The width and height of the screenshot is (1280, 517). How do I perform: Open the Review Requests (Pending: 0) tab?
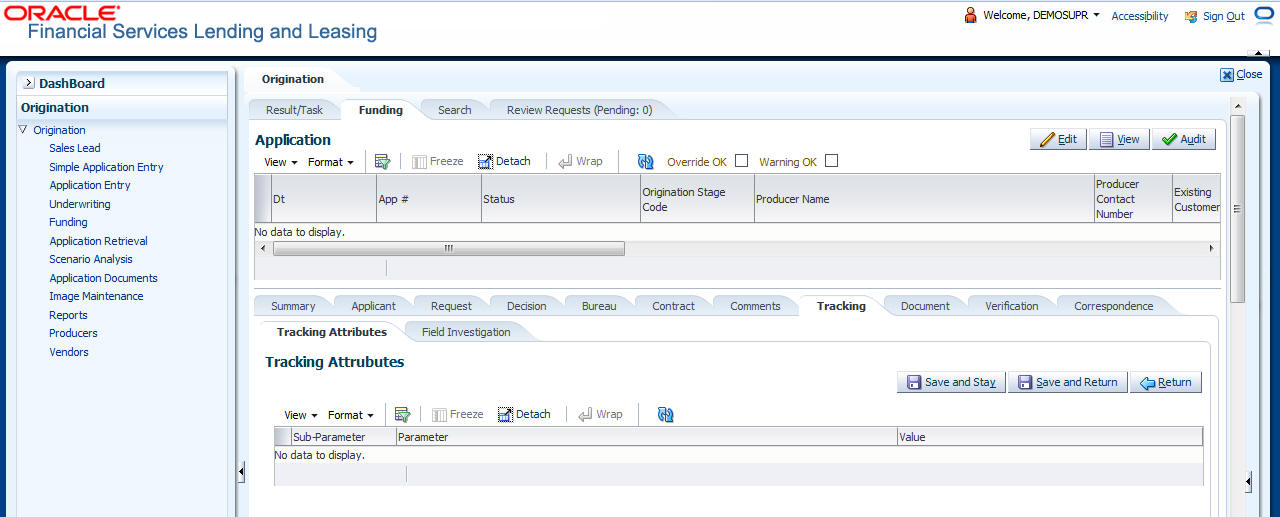(579, 110)
